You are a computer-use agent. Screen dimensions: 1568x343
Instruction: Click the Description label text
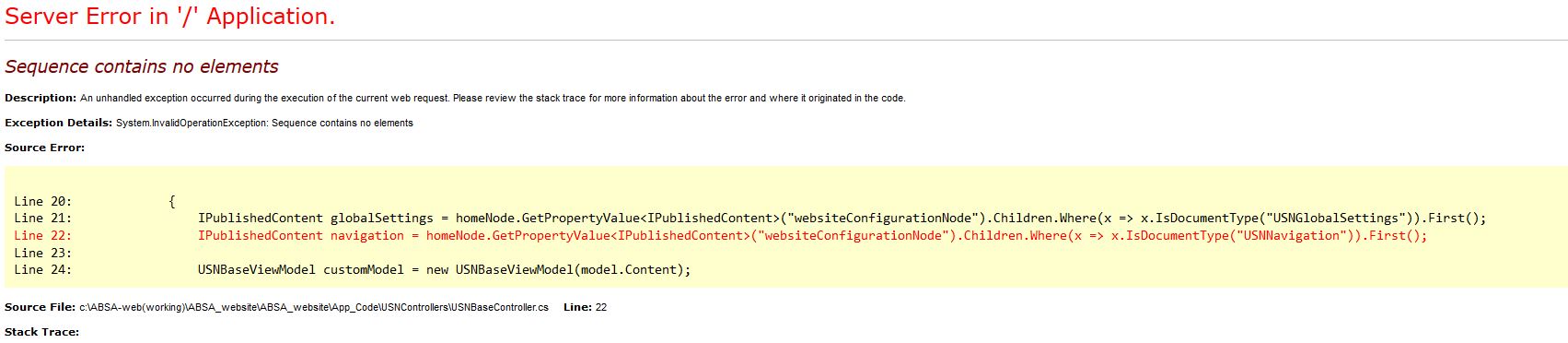[41, 98]
